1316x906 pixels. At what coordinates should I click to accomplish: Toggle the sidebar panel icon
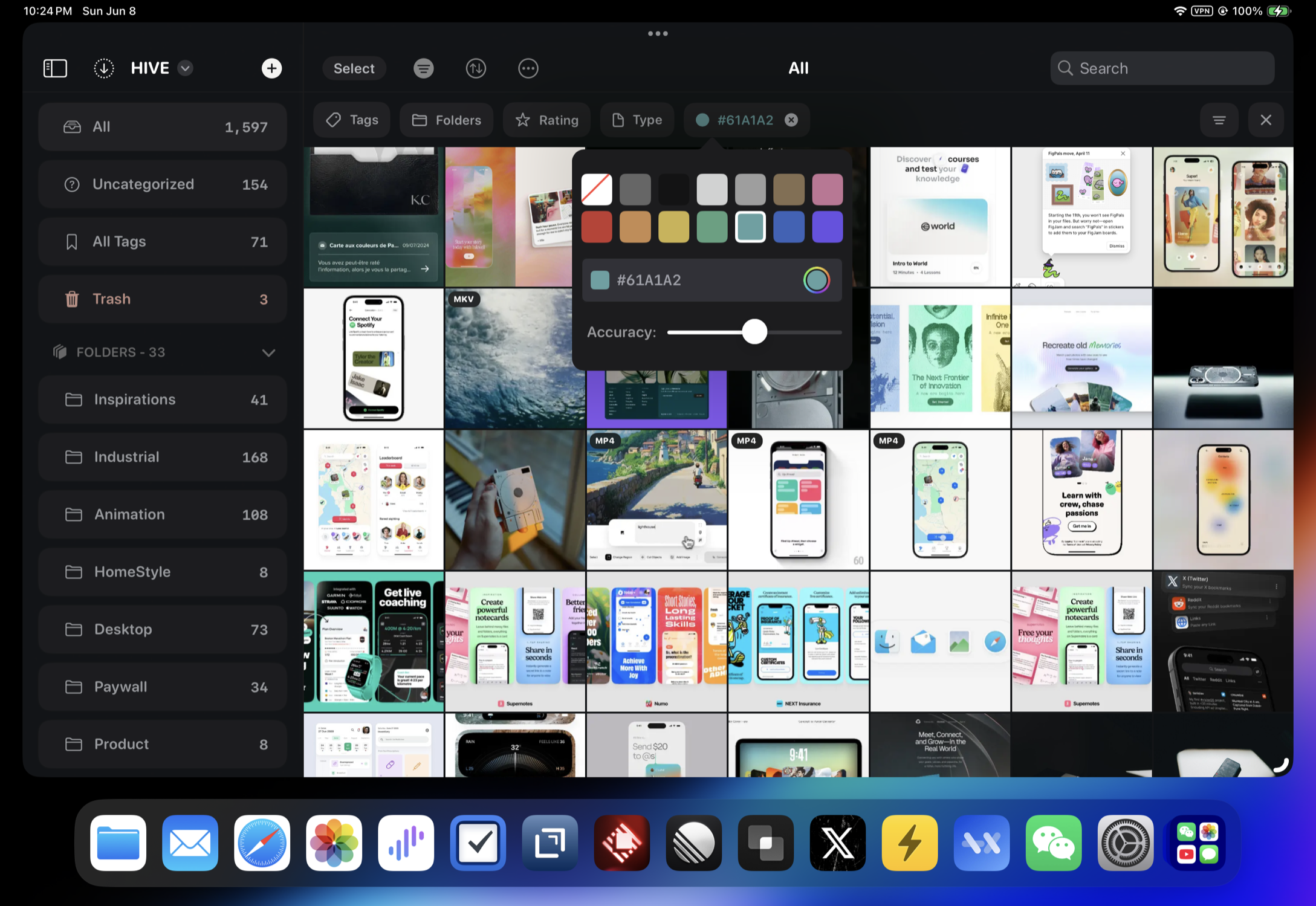(x=55, y=68)
